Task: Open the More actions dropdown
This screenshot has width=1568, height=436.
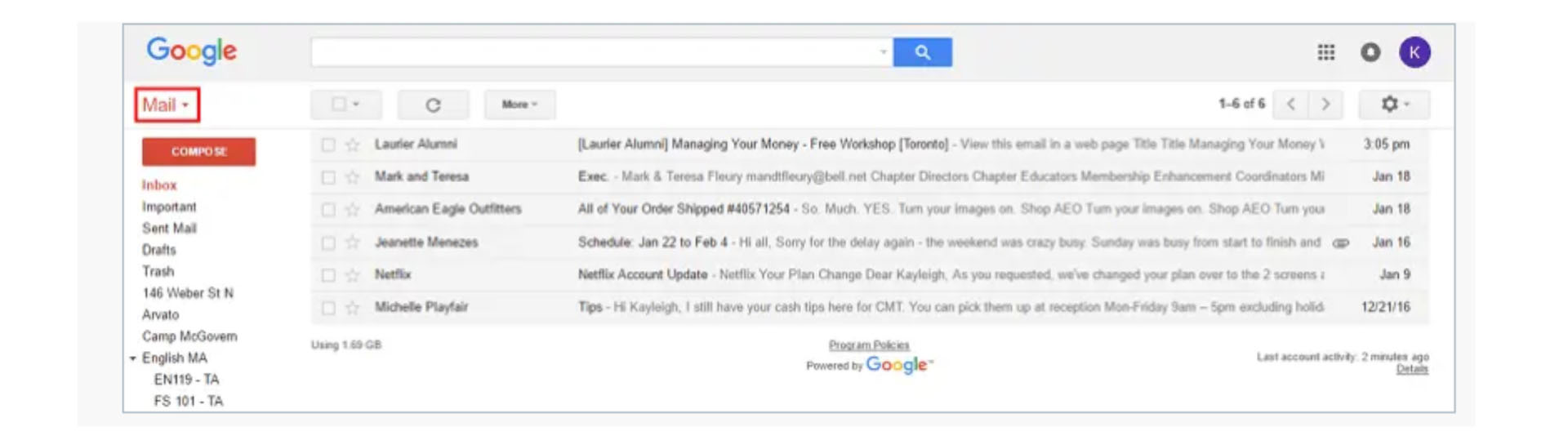Action: pos(519,105)
